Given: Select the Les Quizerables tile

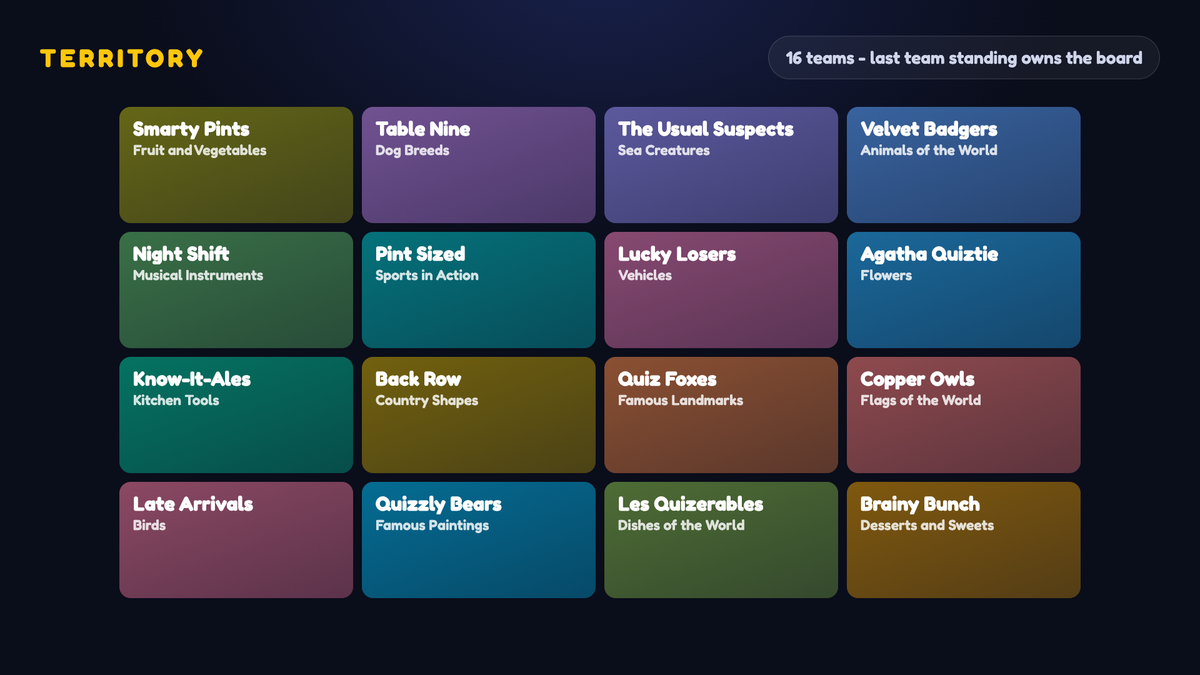Looking at the screenshot, I should tap(721, 540).
